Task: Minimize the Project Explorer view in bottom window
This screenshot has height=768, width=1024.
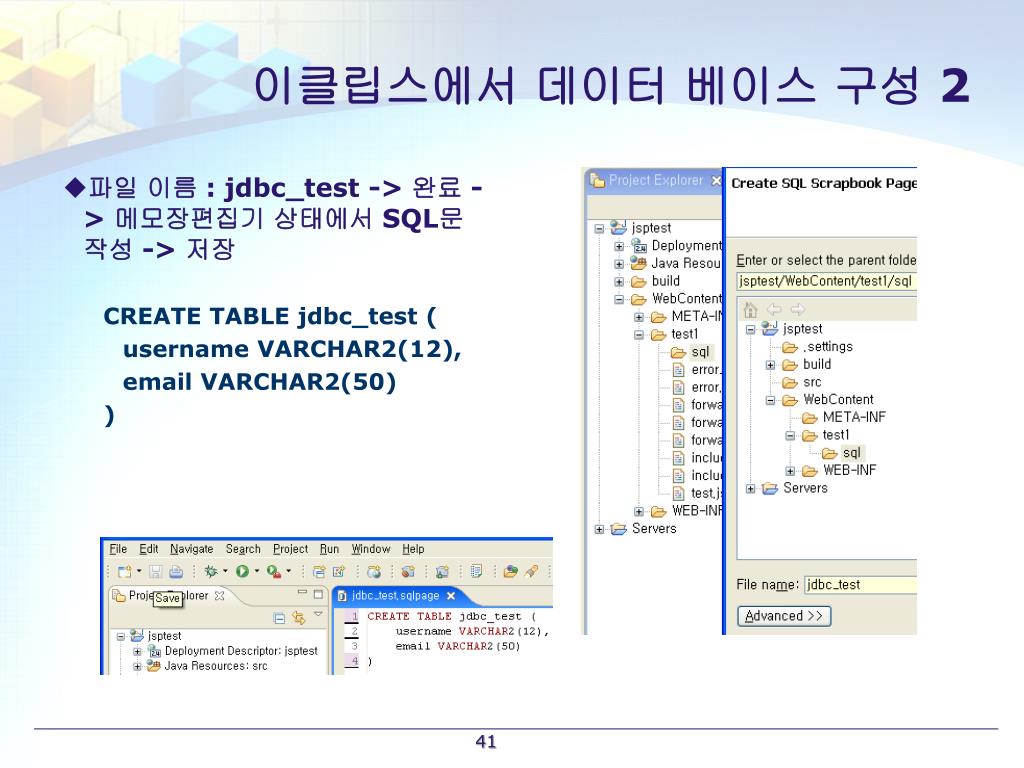Action: pyautogui.click(x=302, y=594)
